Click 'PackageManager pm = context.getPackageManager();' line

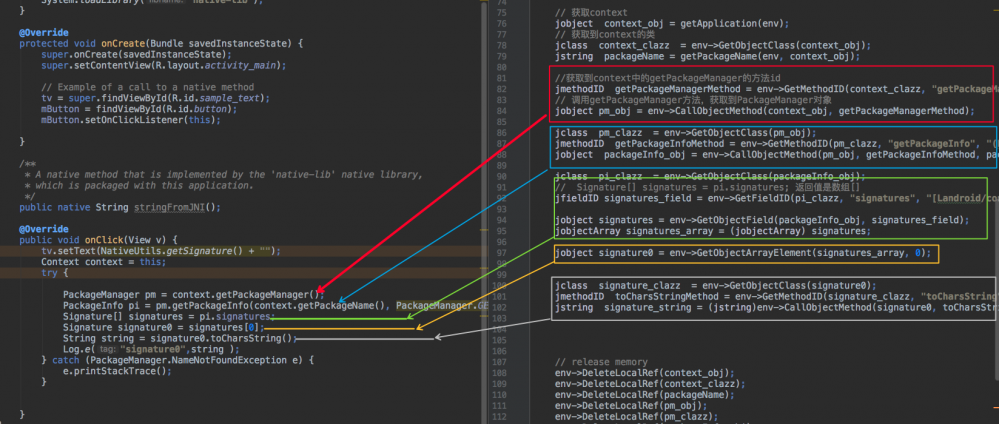pos(193,295)
